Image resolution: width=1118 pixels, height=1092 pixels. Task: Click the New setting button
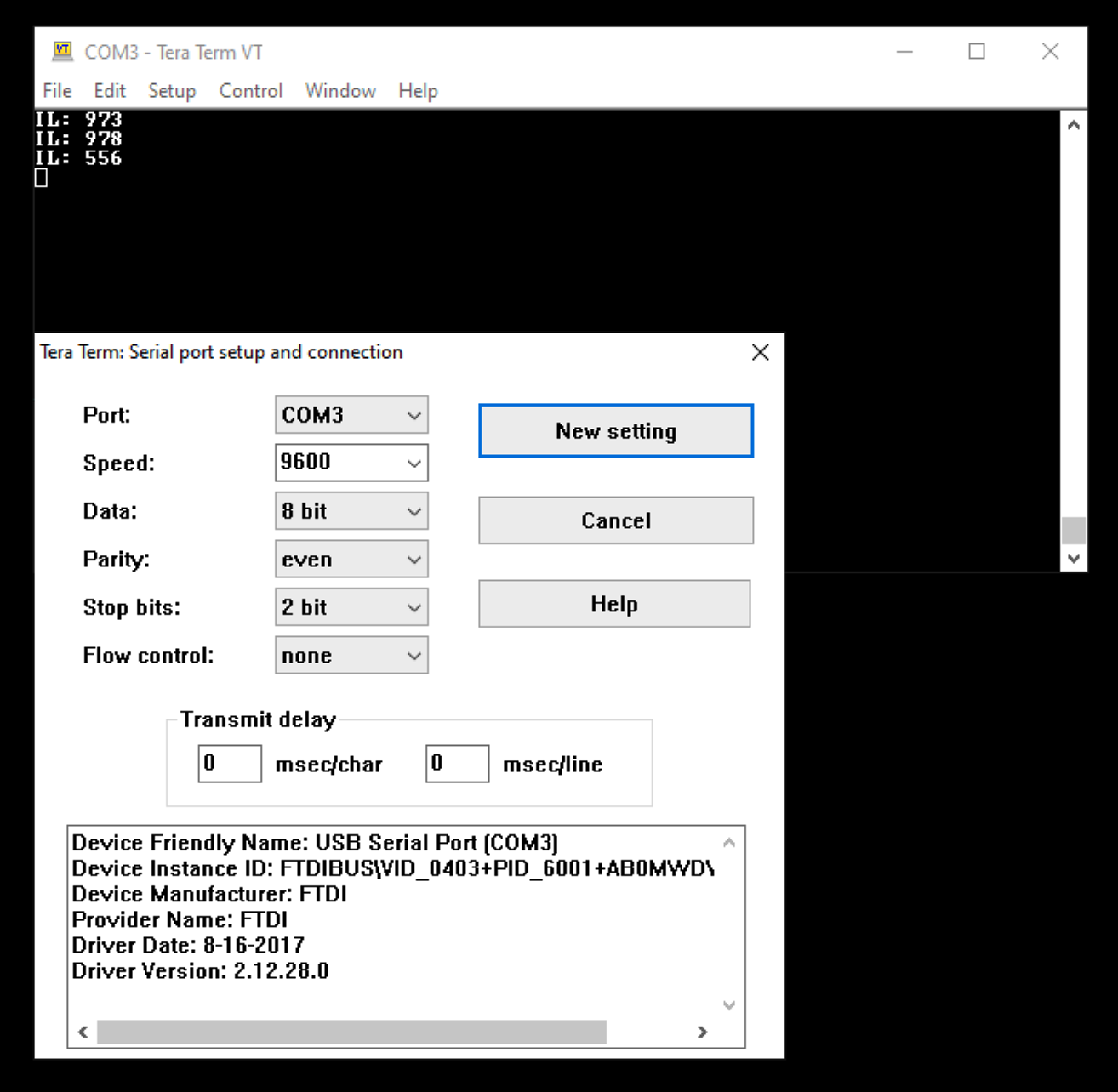point(616,431)
